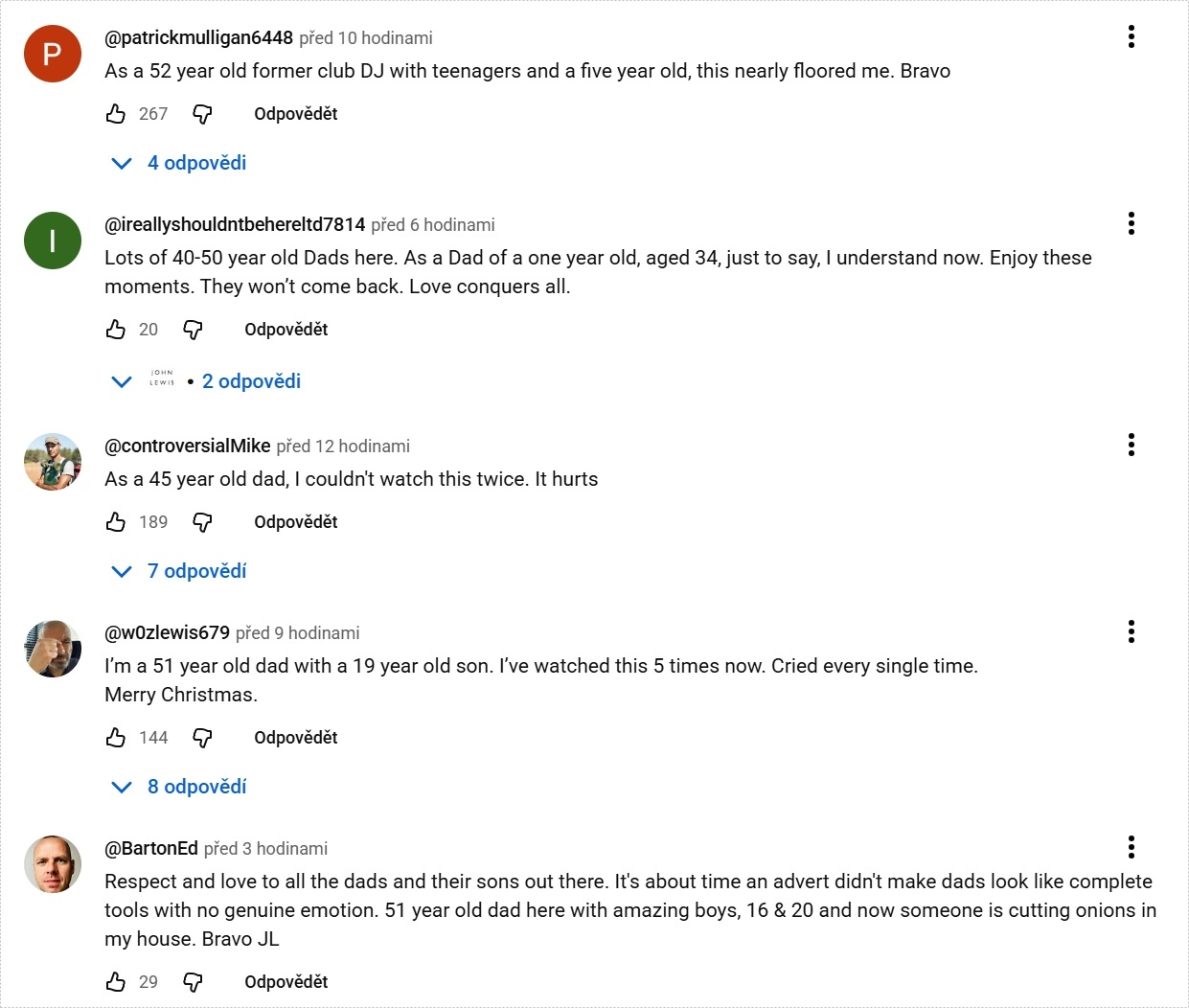
Task: Open options menu for @patrickmulligan6448 comment
Action: click(x=1132, y=37)
